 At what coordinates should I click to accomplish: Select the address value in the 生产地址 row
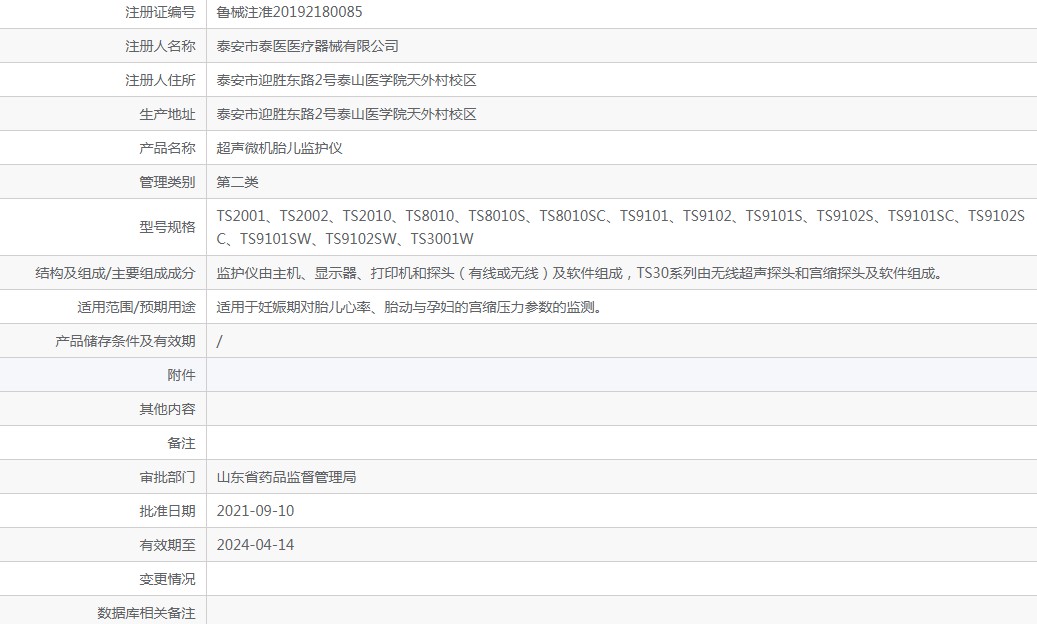click(347, 114)
